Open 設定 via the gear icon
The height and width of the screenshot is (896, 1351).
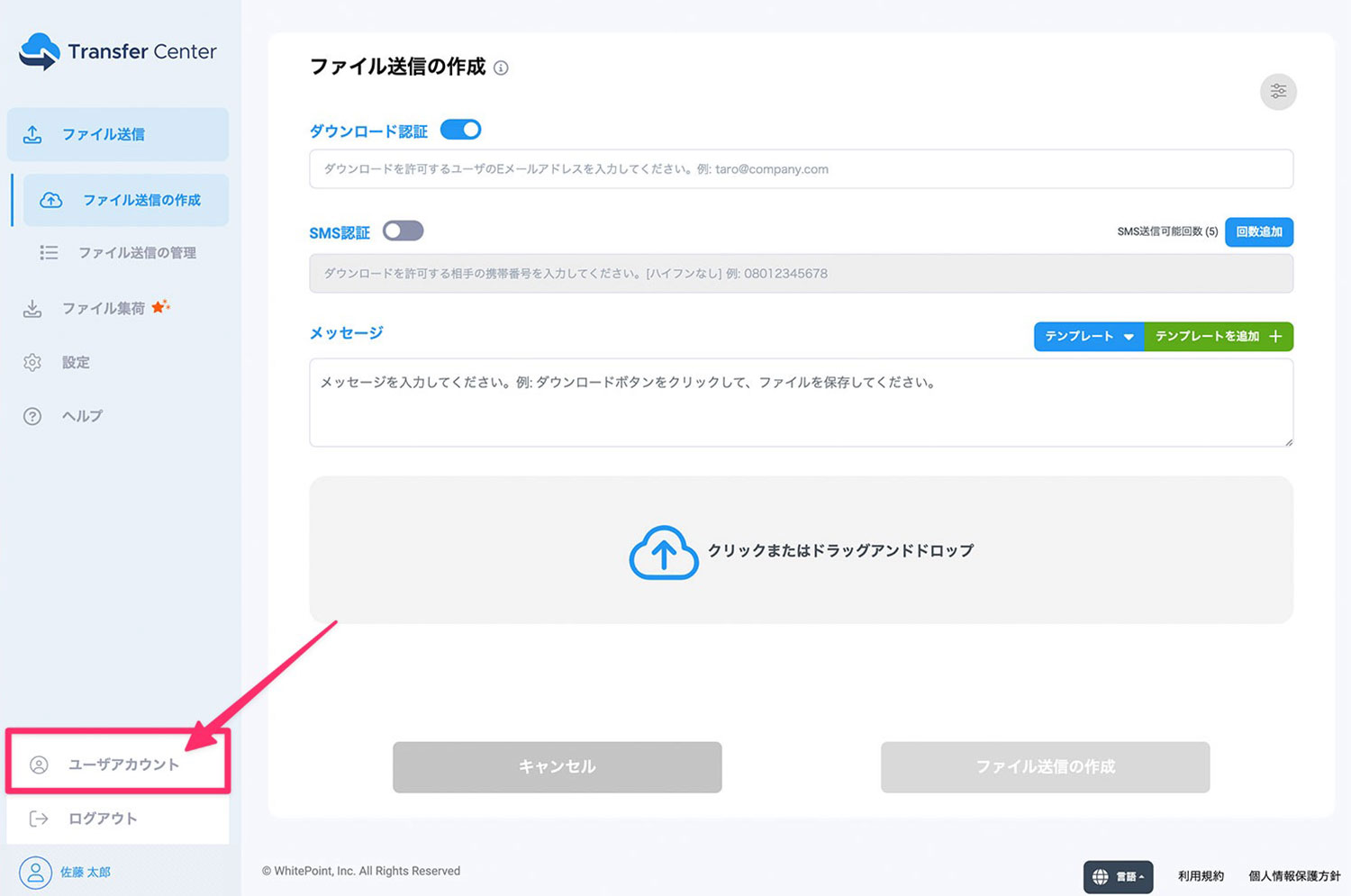(x=33, y=362)
